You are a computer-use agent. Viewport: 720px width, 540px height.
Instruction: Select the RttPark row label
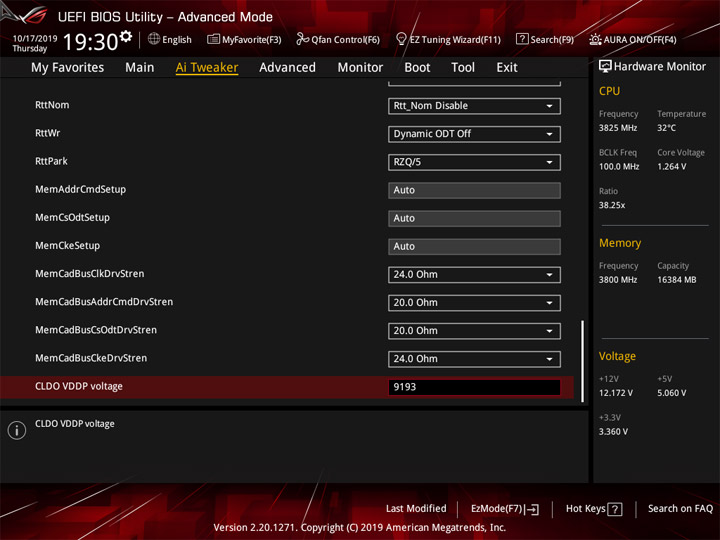click(x=51, y=161)
